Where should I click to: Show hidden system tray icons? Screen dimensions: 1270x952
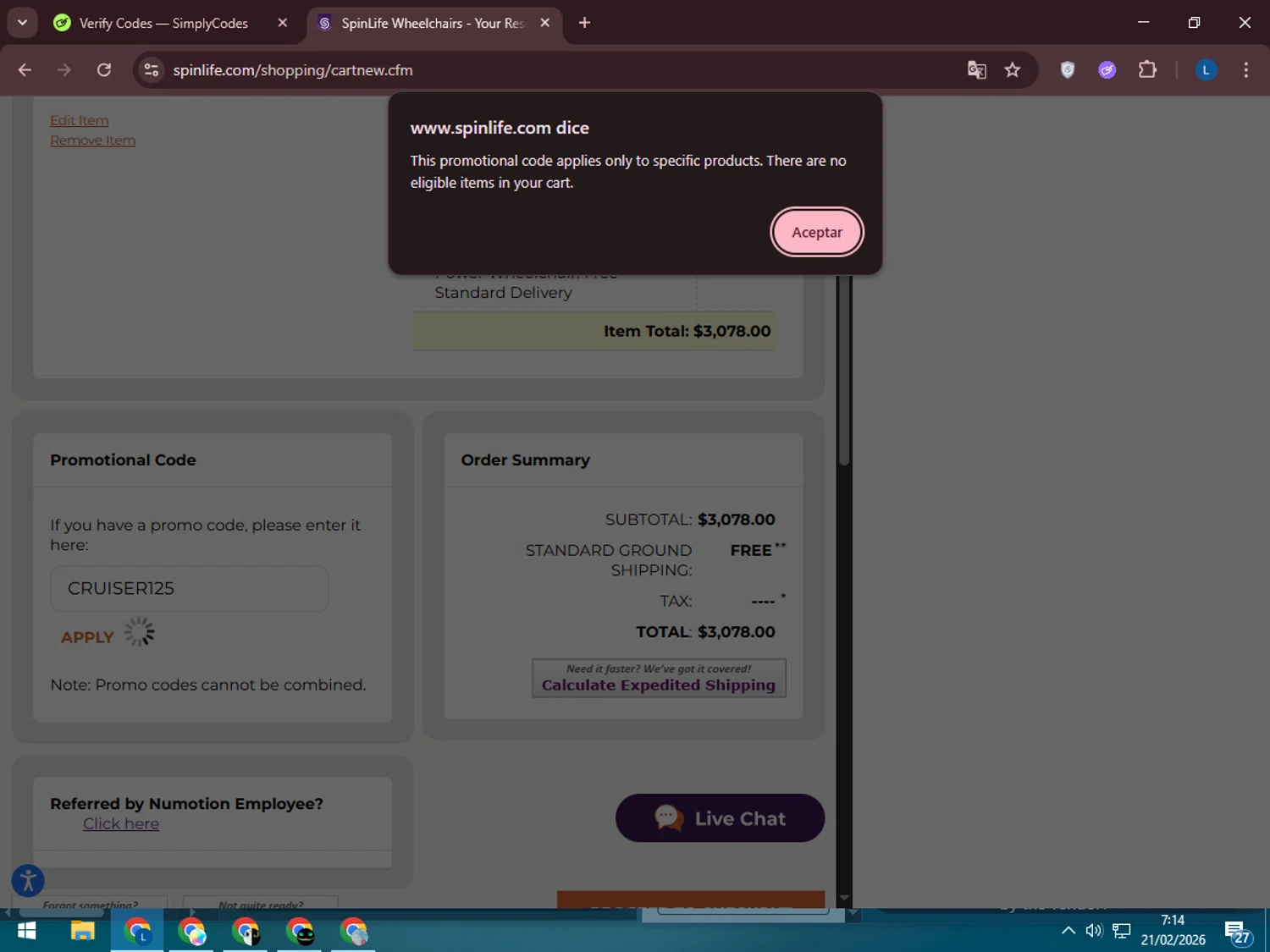pyautogui.click(x=1068, y=931)
